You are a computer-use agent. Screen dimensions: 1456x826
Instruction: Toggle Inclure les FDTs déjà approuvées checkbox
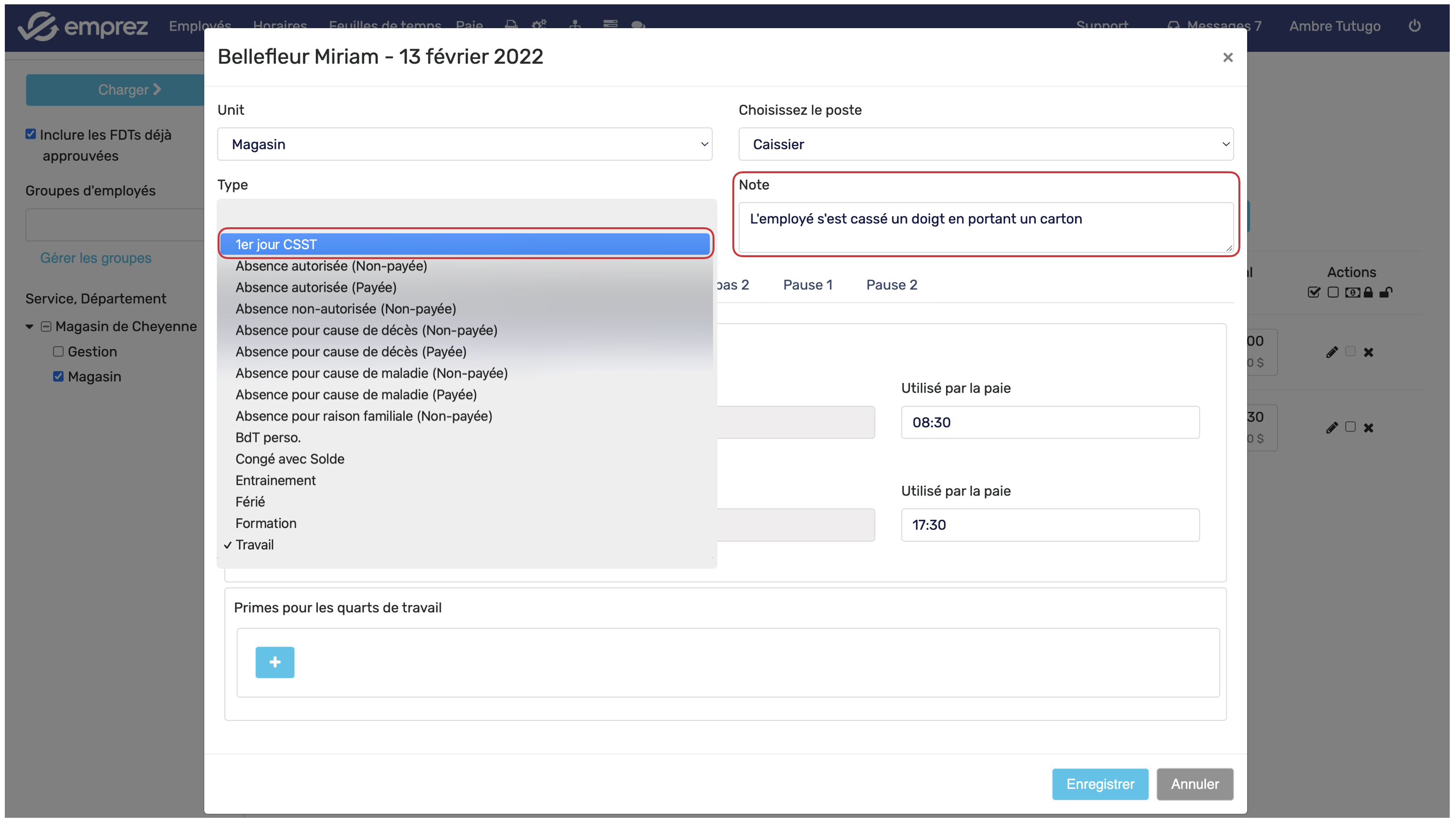coord(30,135)
